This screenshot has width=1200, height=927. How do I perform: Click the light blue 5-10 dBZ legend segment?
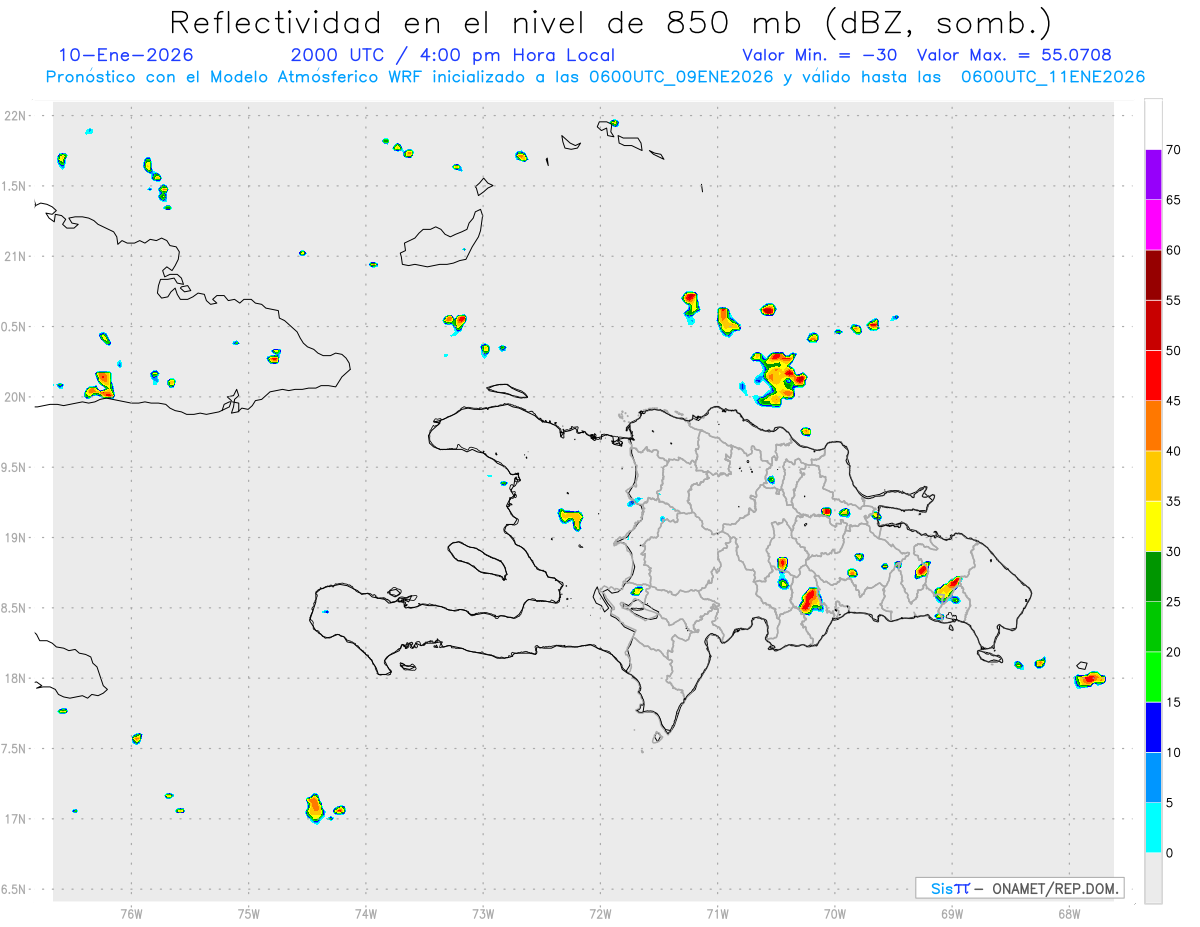pyautogui.click(x=1154, y=777)
